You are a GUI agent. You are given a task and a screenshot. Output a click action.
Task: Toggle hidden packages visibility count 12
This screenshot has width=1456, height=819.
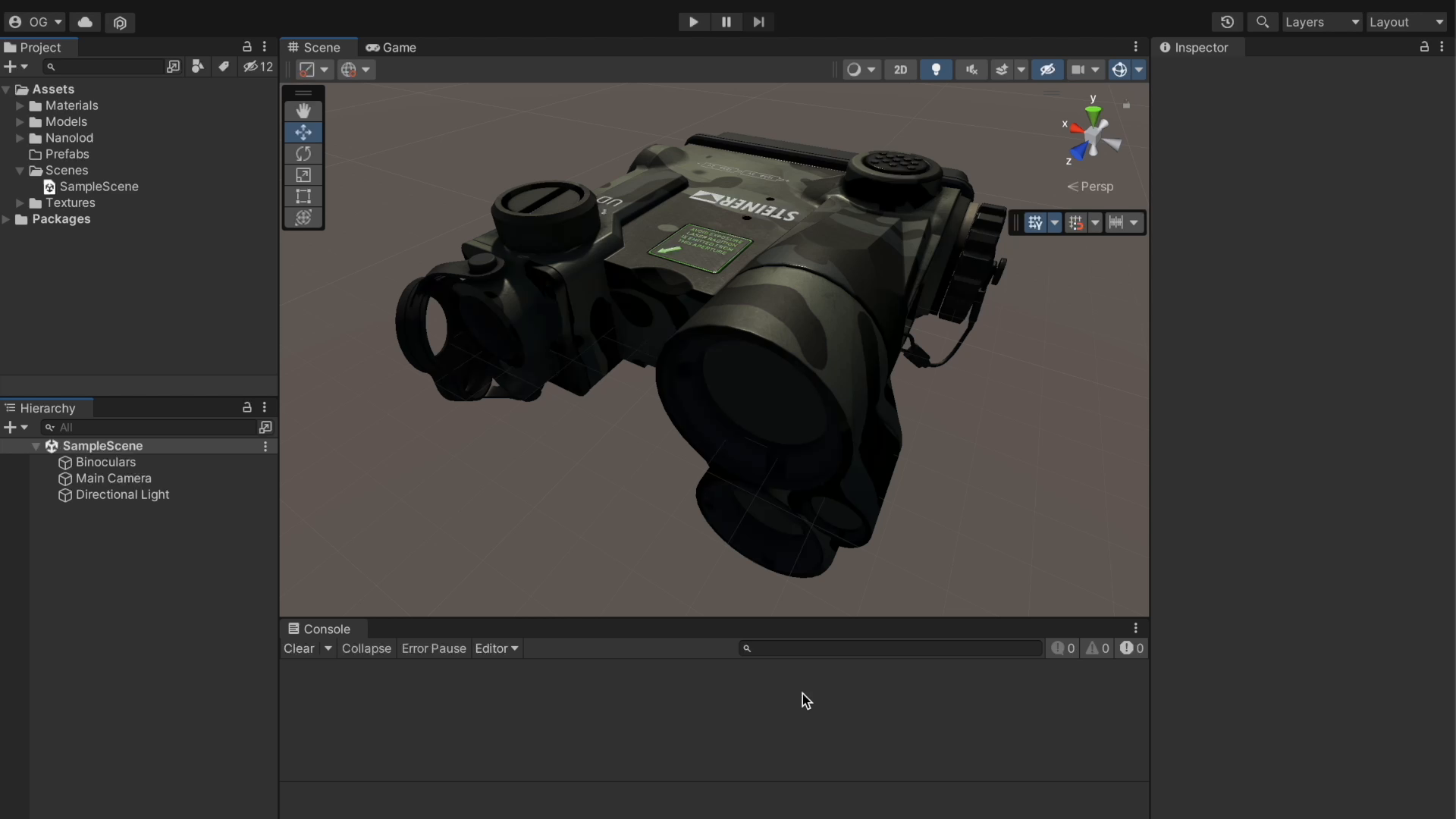click(x=258, y=67)
